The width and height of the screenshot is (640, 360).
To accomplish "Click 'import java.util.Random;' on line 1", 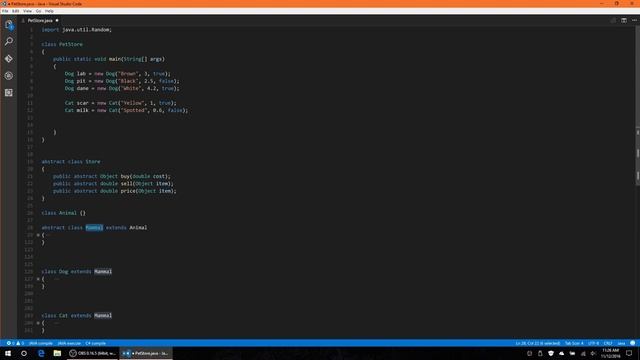I will [76, 30].
